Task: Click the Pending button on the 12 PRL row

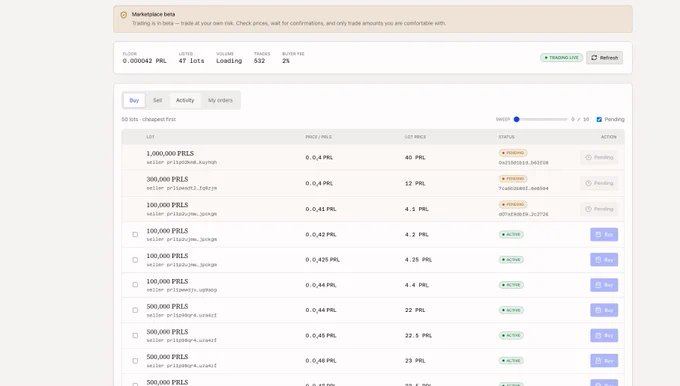Action: pyautogui.click(x=599, y=183)
